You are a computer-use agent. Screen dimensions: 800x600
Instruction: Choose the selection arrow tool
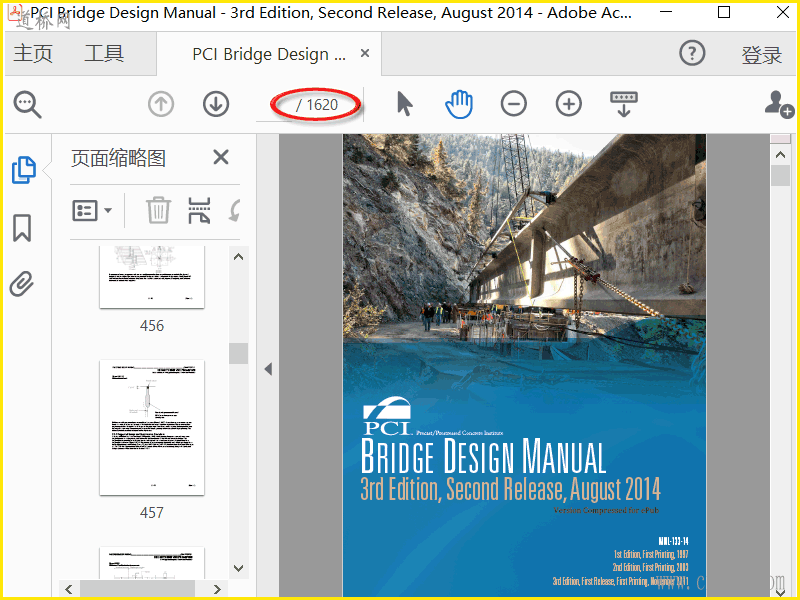point(405,104)
